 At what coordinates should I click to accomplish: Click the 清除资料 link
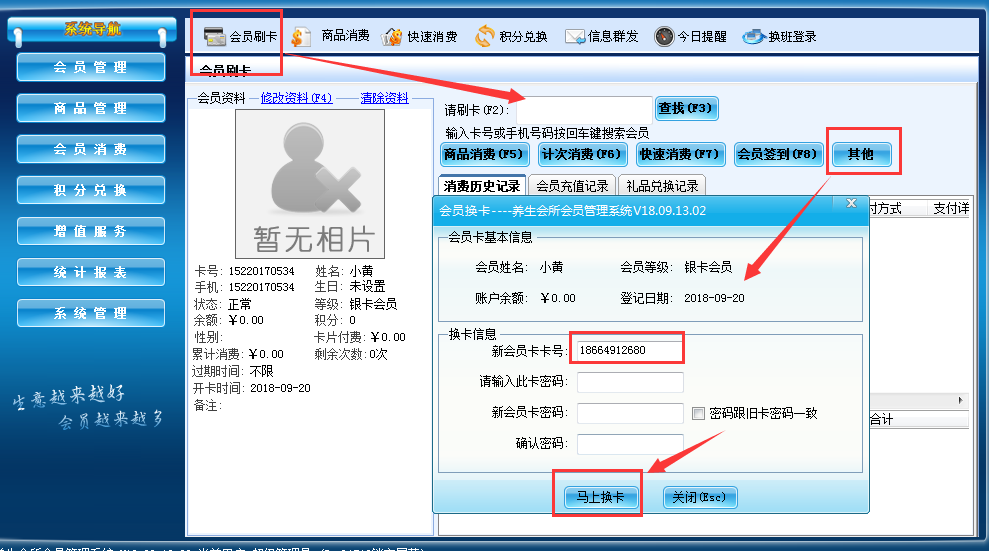(x=384, y=98)
